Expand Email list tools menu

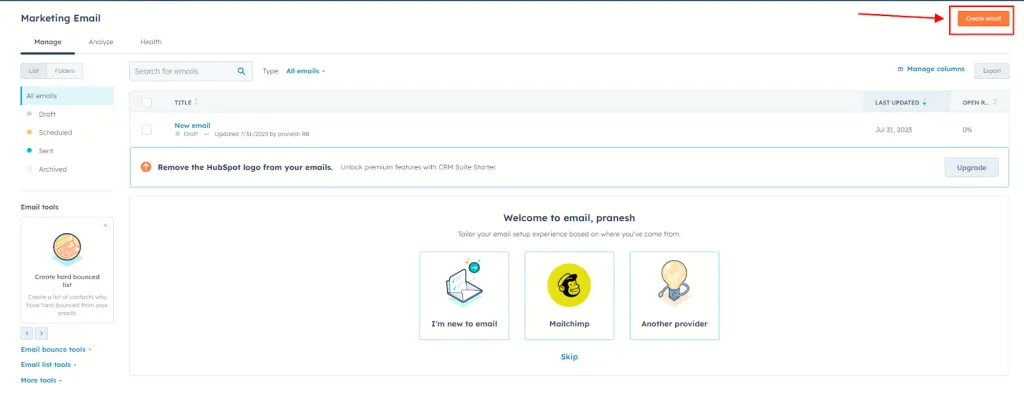(x=49, y=365)
